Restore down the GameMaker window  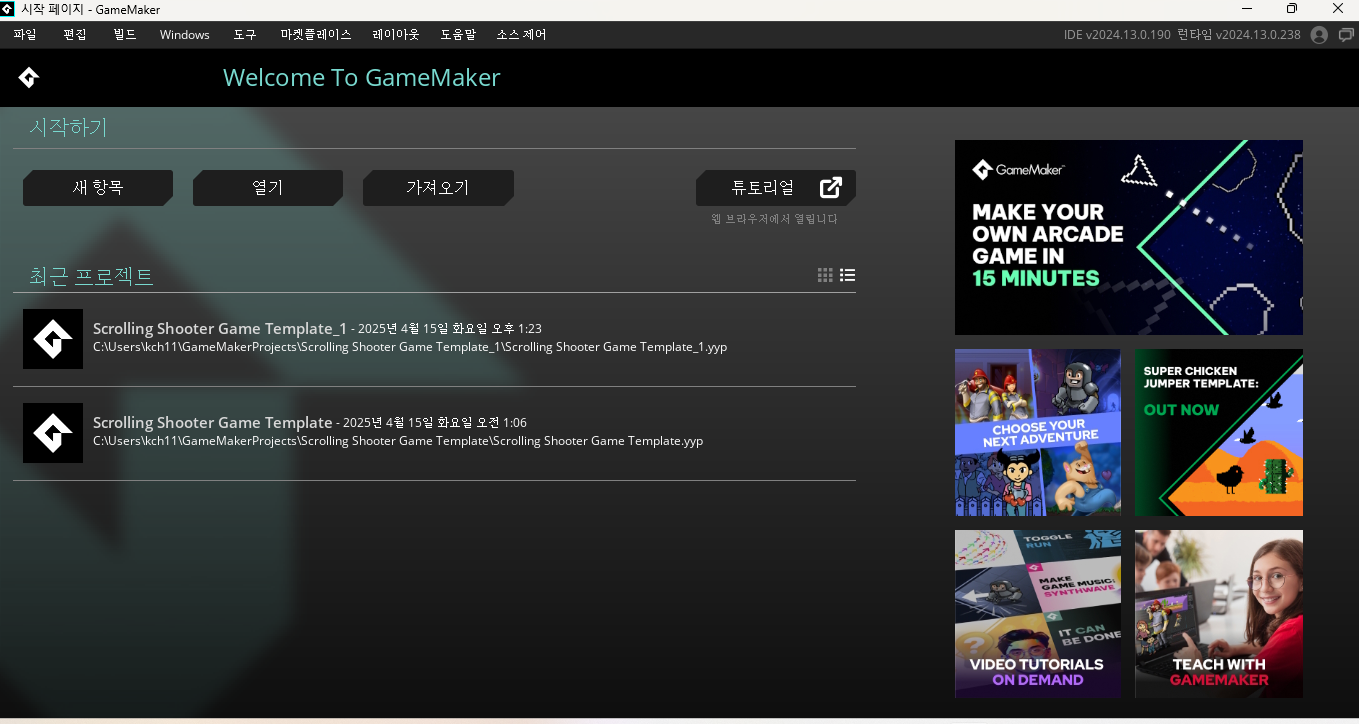click(x=1291, y=9)
